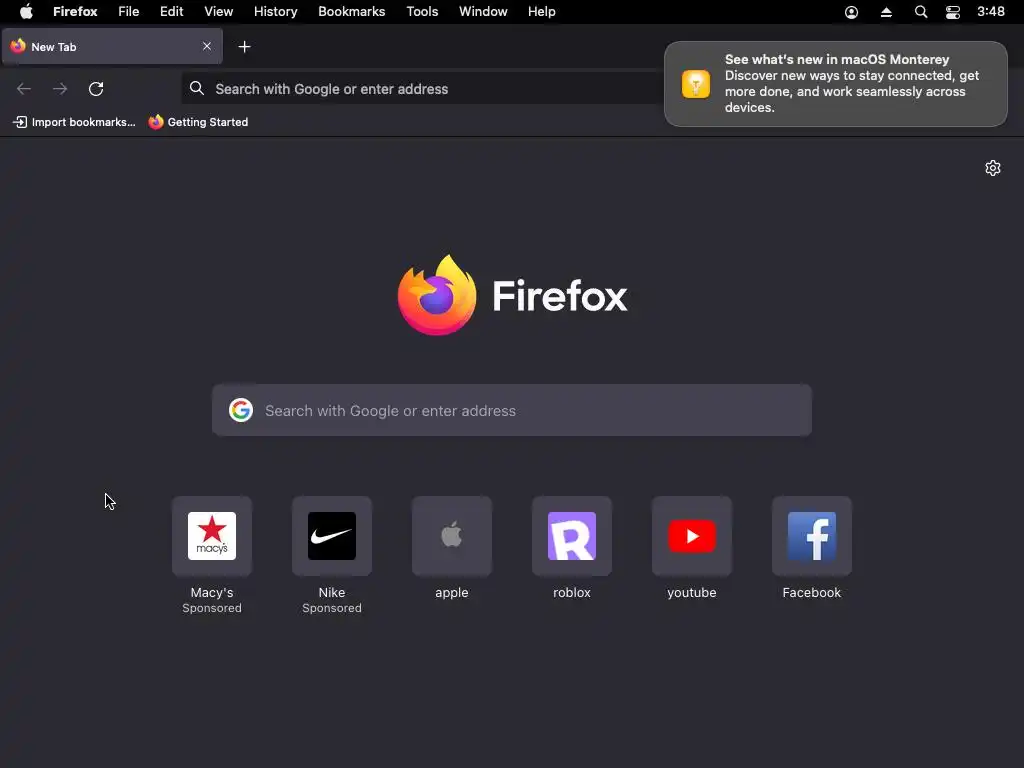Viewport: 1024px width, 768px height.
Task: Focus the center Google search field
Action: [512, 410]
